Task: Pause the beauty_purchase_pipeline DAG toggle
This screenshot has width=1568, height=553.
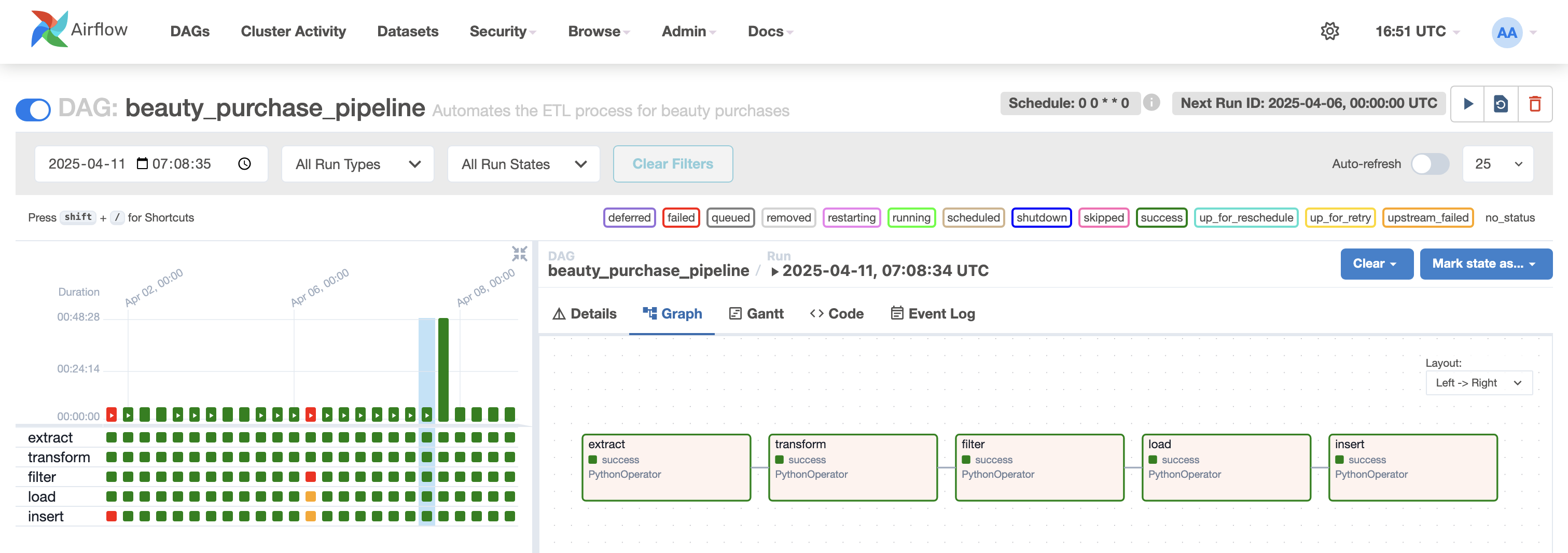Action: point(34,109)
